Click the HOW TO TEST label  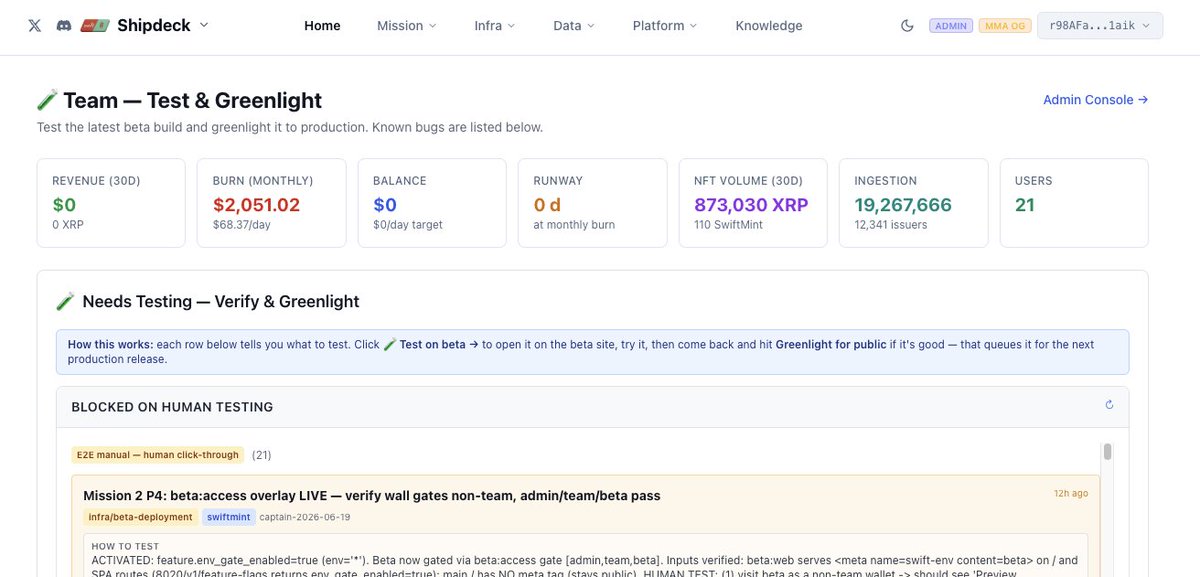125,547
